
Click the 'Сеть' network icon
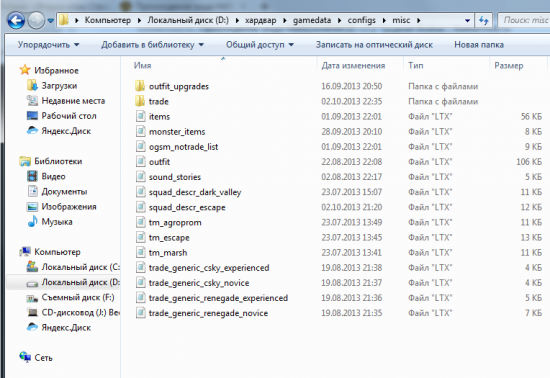click(25, 357)
